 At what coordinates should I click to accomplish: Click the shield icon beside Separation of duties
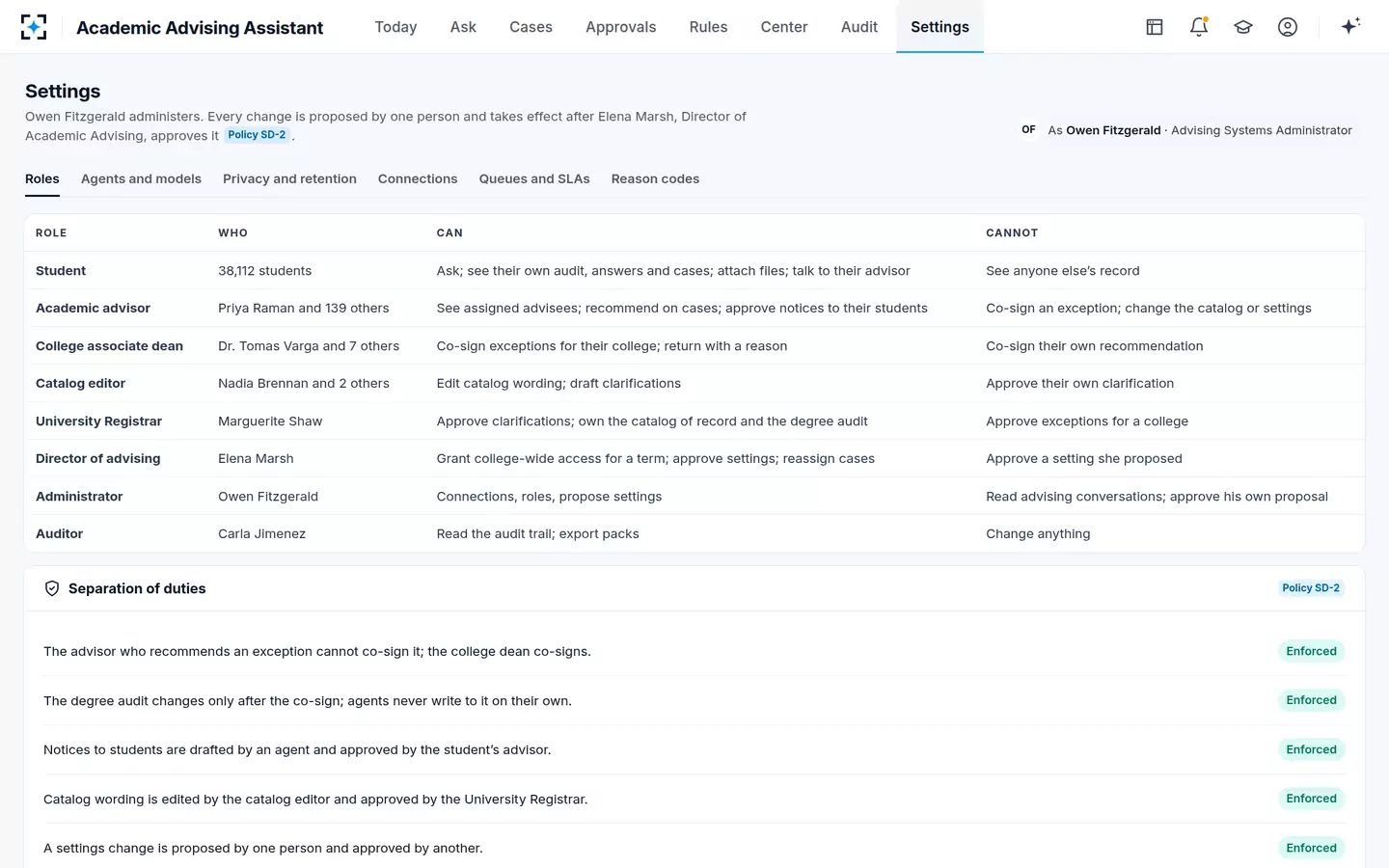point(52,588)
